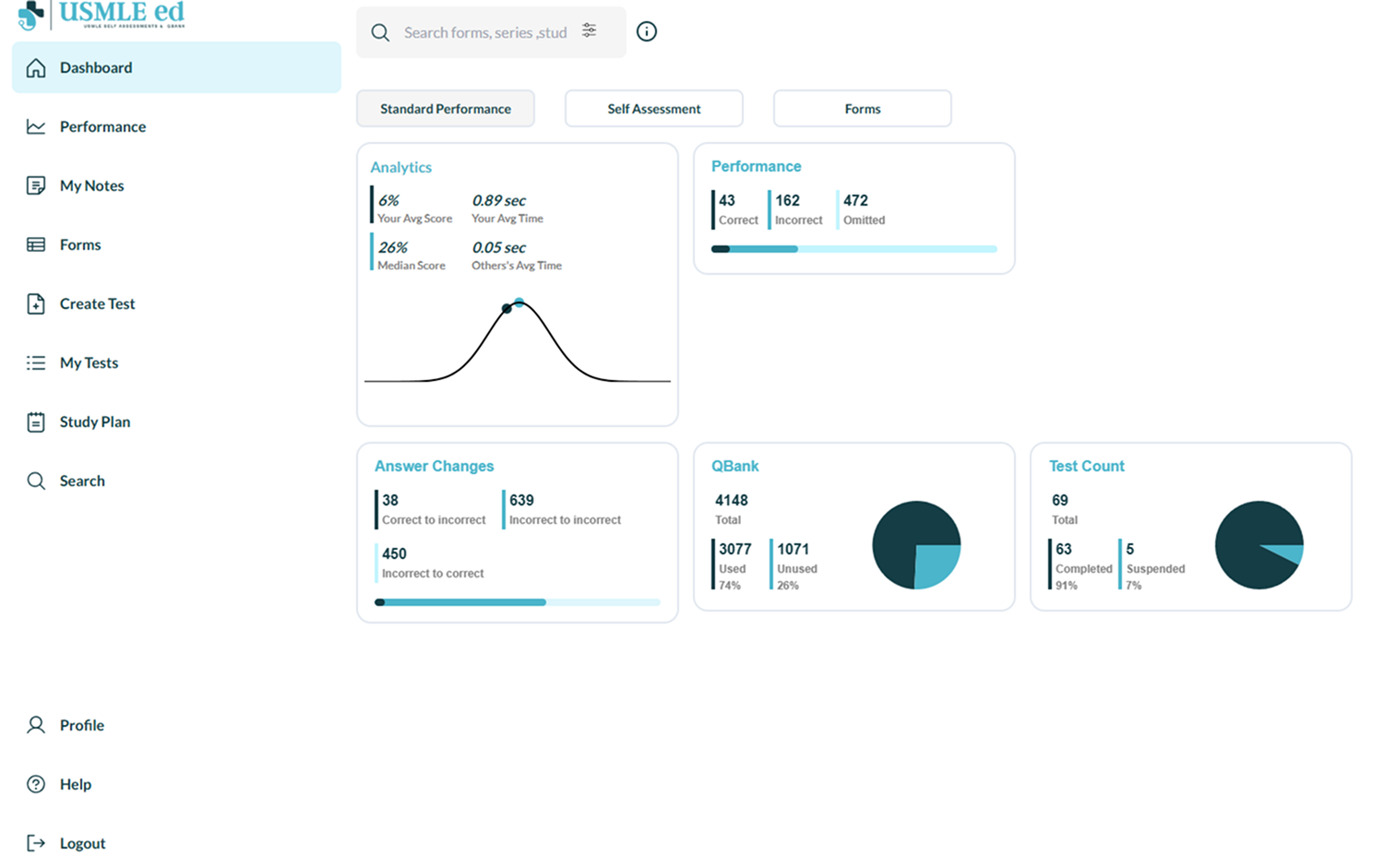Click the USMLE ed logo

pos(101,16)
